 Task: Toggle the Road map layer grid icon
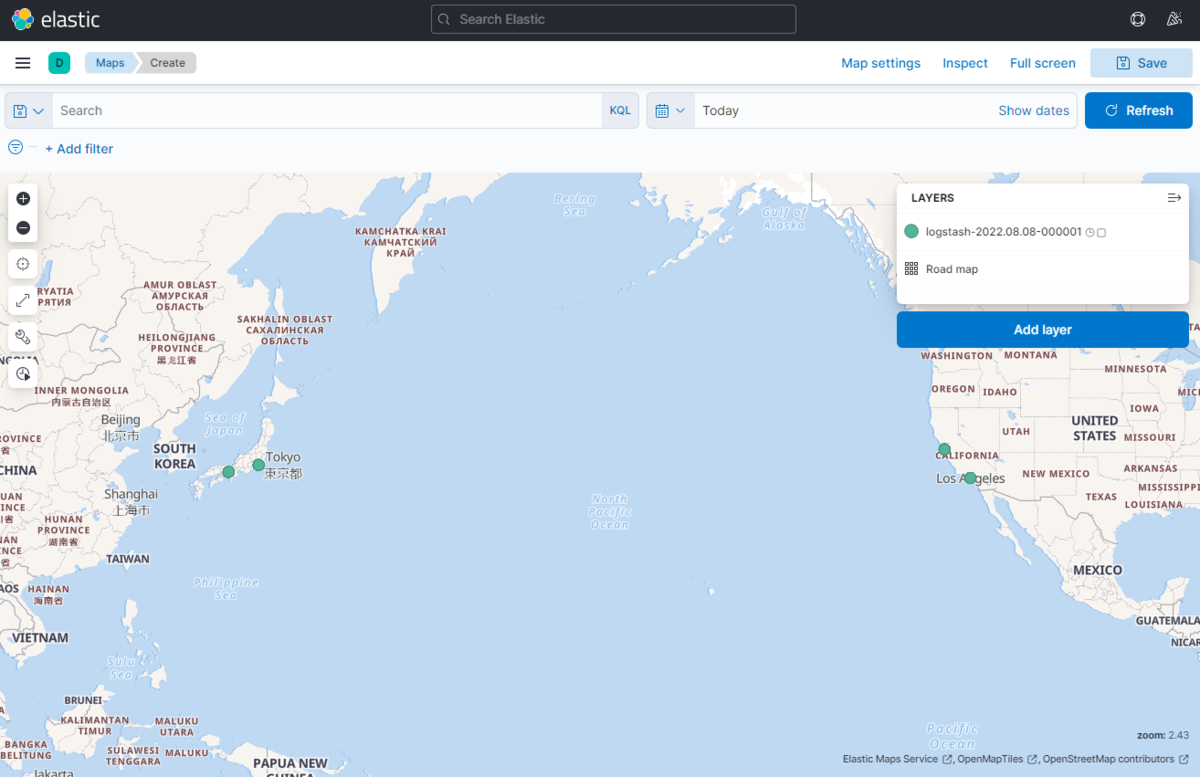[911, 269]
